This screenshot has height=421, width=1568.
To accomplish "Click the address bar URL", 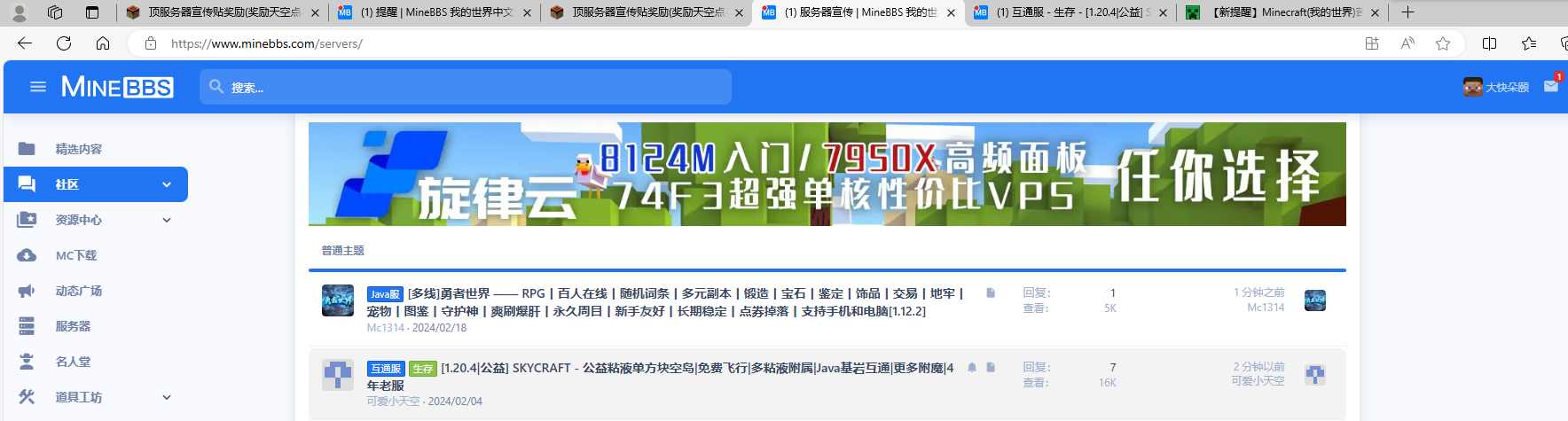I will tap(267, 43).
